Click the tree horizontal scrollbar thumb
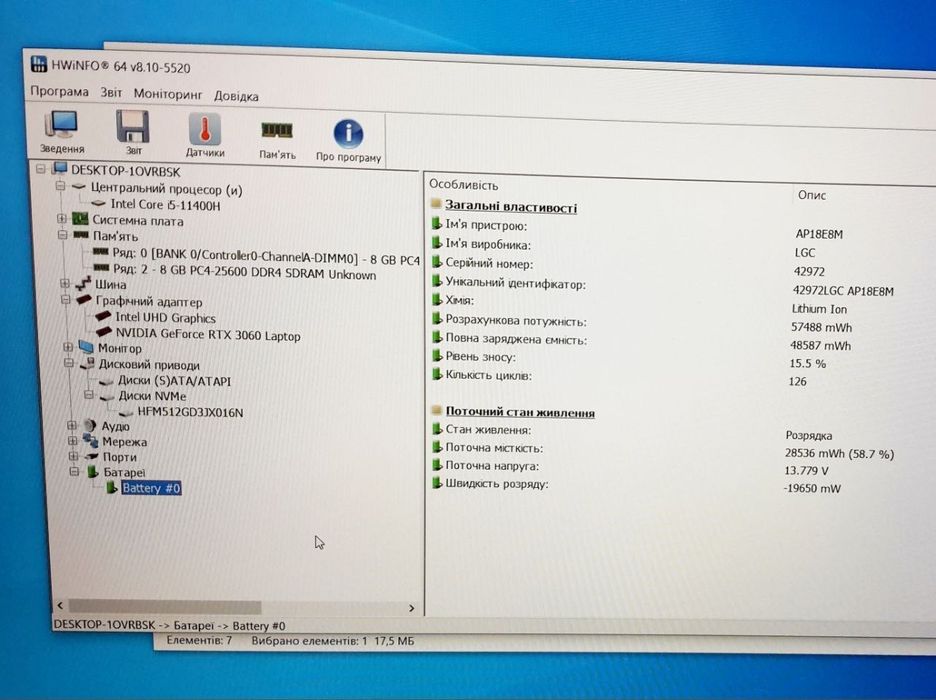Screen dimensions: 936x700 (x=165, y=606)
